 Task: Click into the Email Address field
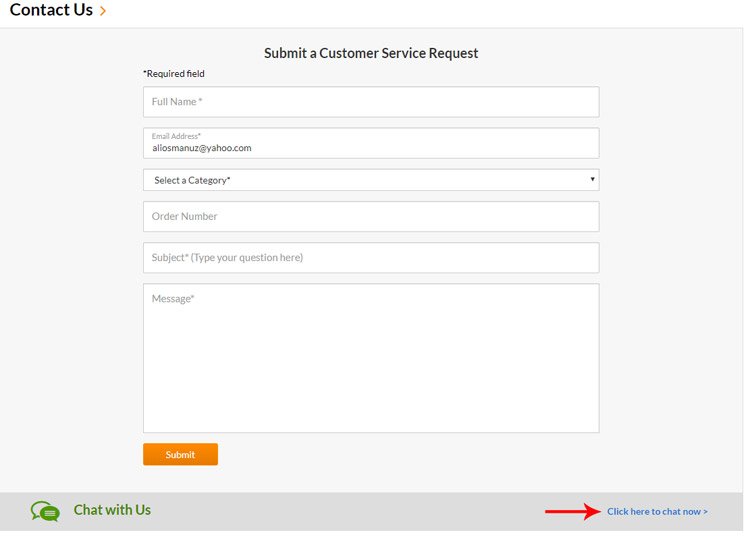(371, 143)
